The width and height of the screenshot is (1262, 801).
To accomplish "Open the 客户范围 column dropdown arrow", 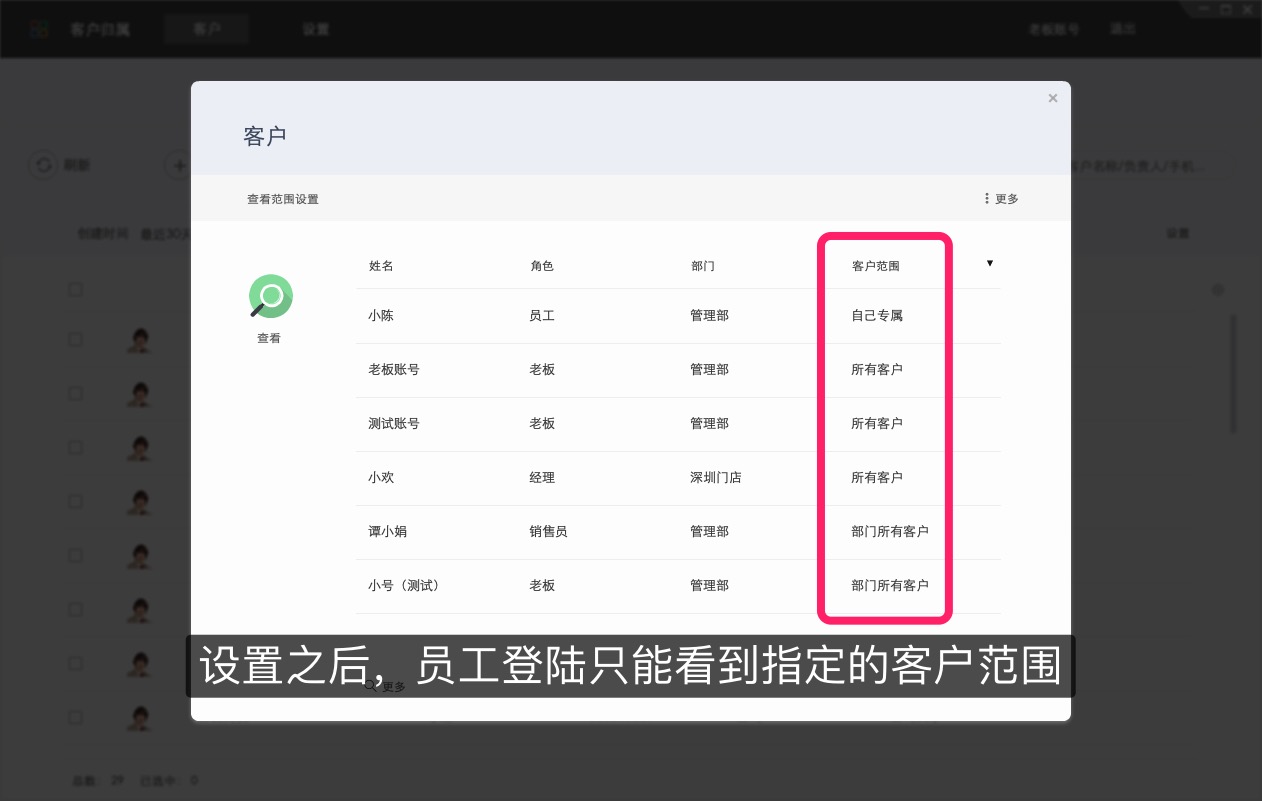I will click(x=989, y=263).
